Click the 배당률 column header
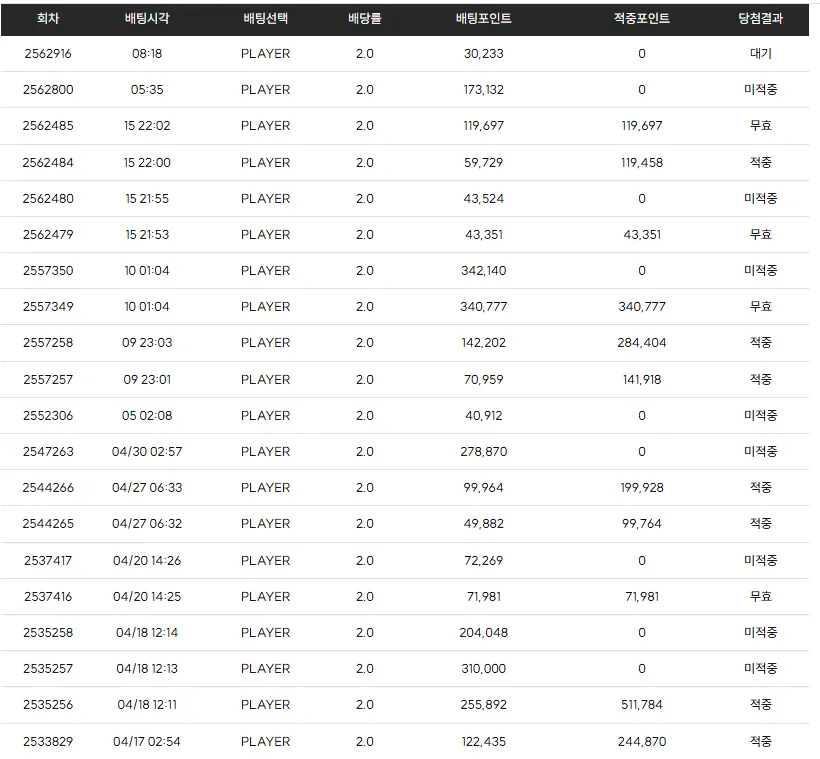Viewport: 820px width, 759px height. point(365,18)
